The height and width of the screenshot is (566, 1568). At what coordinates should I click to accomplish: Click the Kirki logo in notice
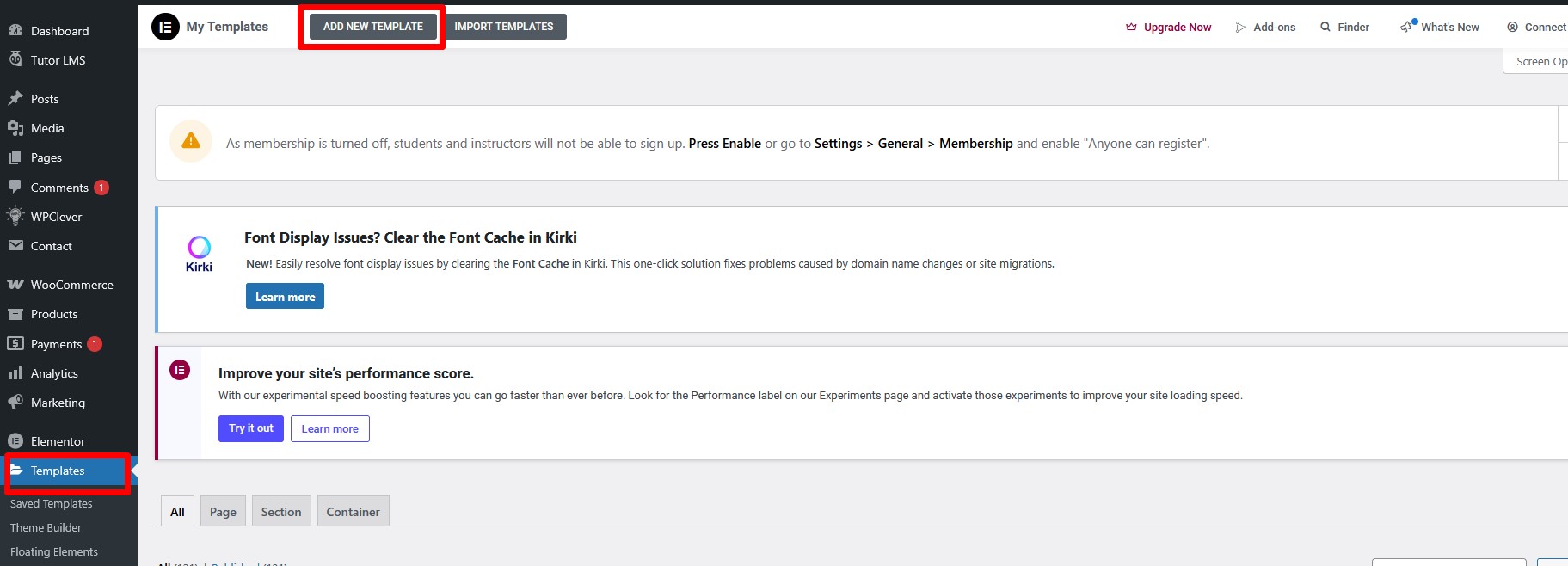(x=199, y=254)
